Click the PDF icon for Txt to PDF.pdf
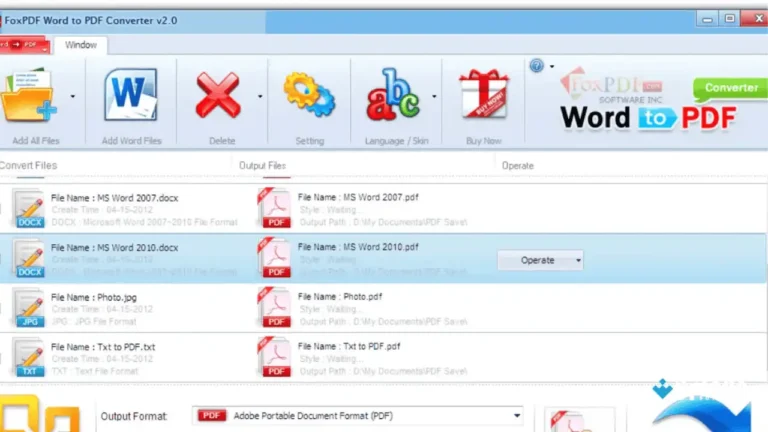The image size is (768, 432). 274,357
